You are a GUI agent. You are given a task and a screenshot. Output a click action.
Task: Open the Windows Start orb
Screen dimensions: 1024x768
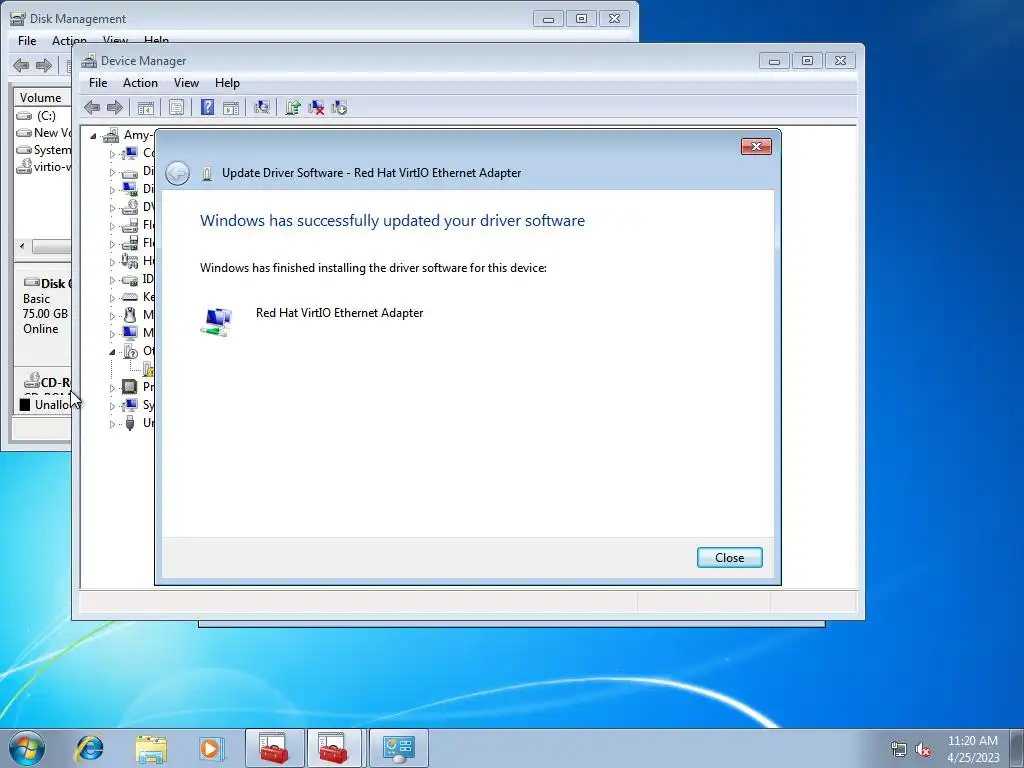pyautogui.click(x=27, y=748)
